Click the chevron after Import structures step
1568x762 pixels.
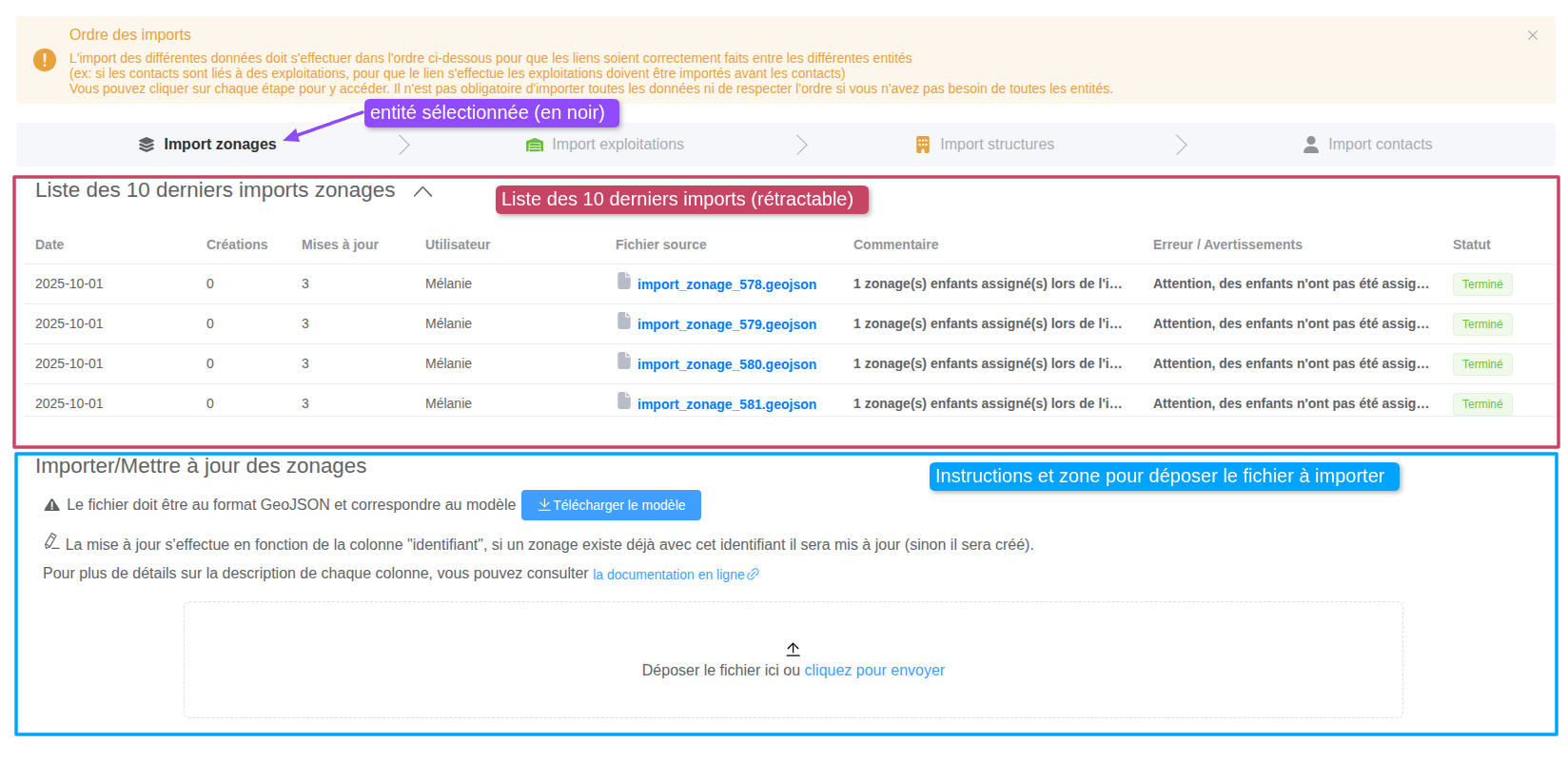pos(1181,145)
